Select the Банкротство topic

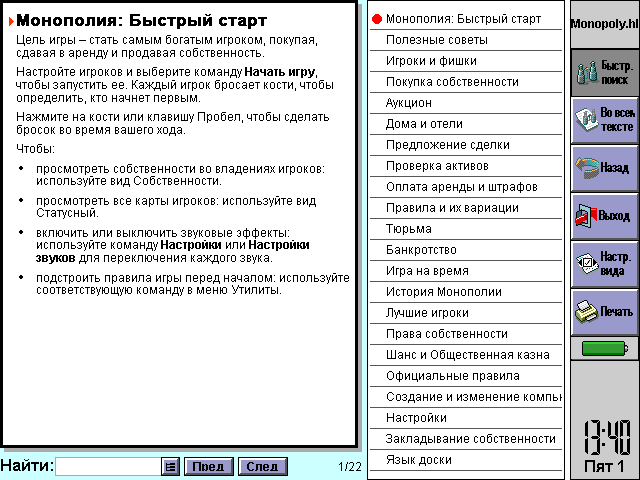pos(421,250)
